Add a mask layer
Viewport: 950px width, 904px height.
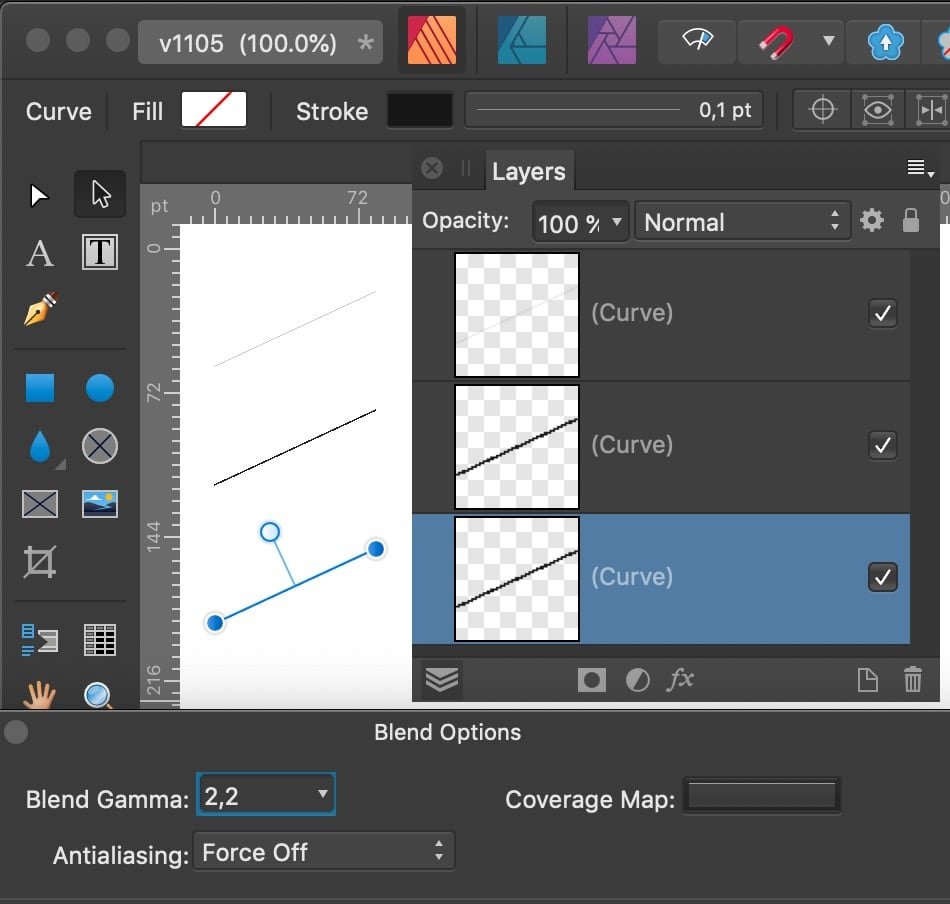coord(591,679)
